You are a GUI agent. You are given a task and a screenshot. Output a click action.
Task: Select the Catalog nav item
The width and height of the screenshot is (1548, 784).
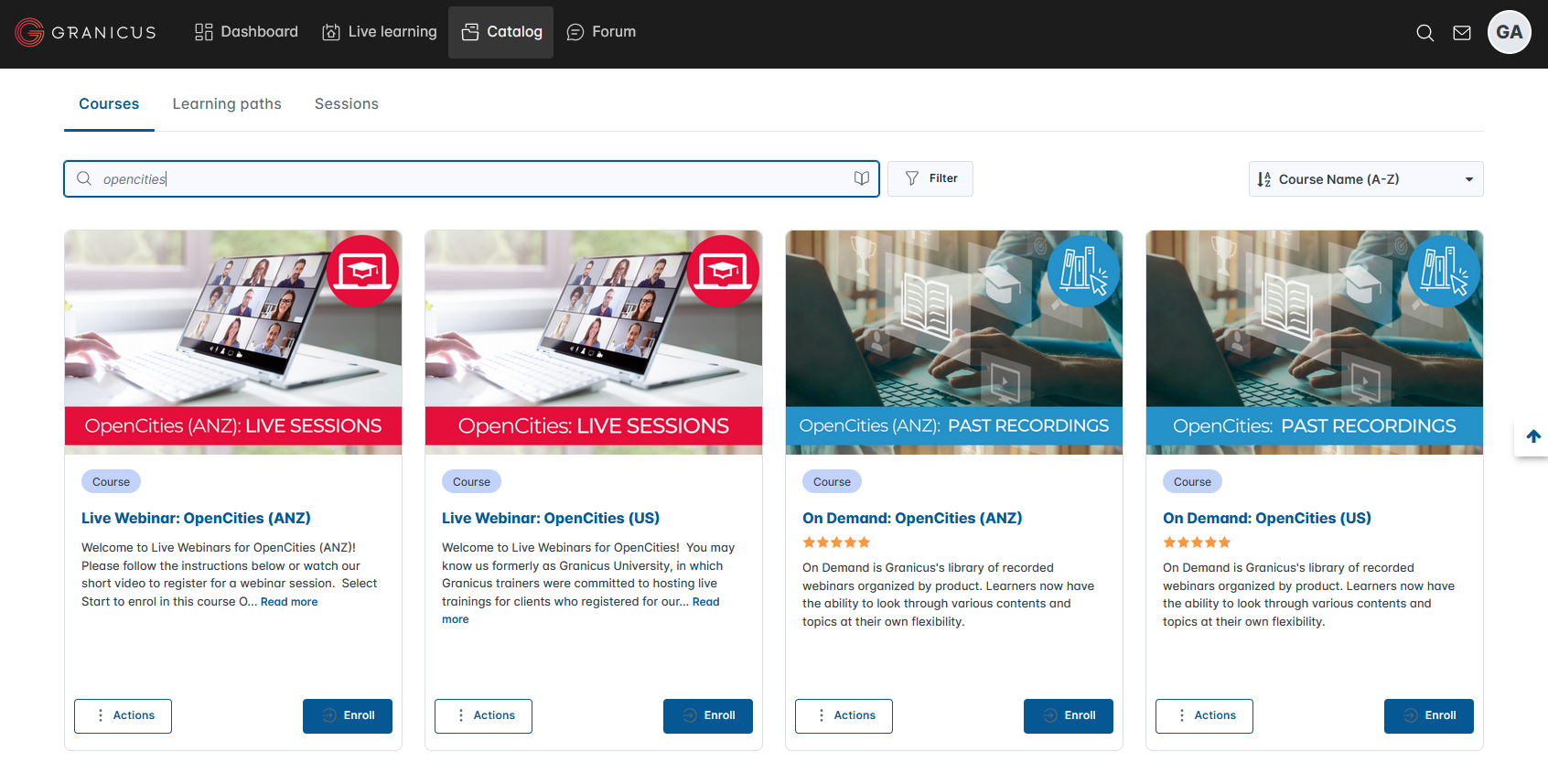click(x=501, y=32)
